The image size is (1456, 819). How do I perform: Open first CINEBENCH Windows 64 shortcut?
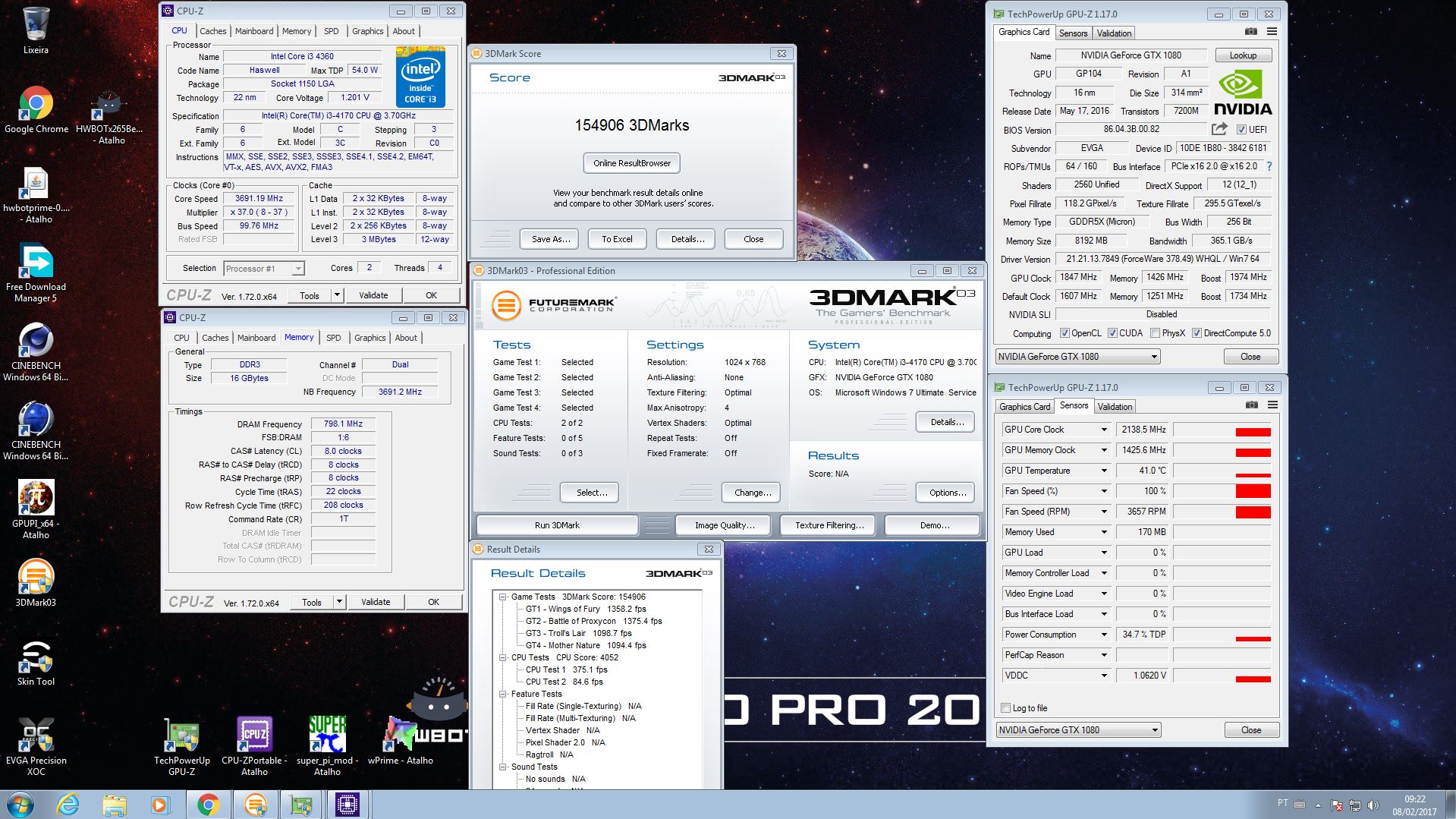click(x=36, y=352)
